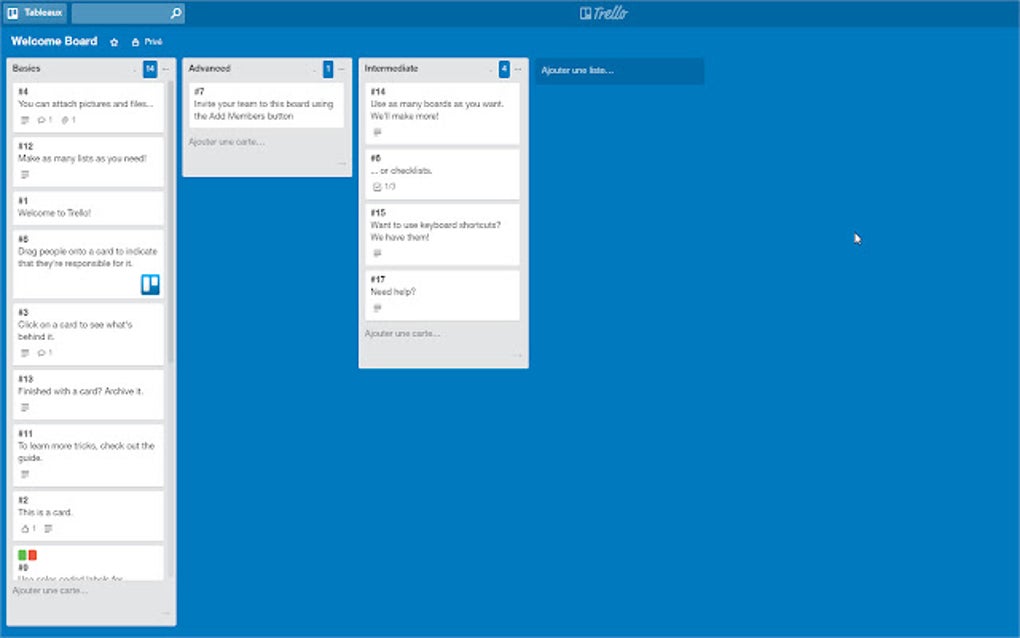
Task: Click the search magnifier icon in top bar
Action: [174, 13]
